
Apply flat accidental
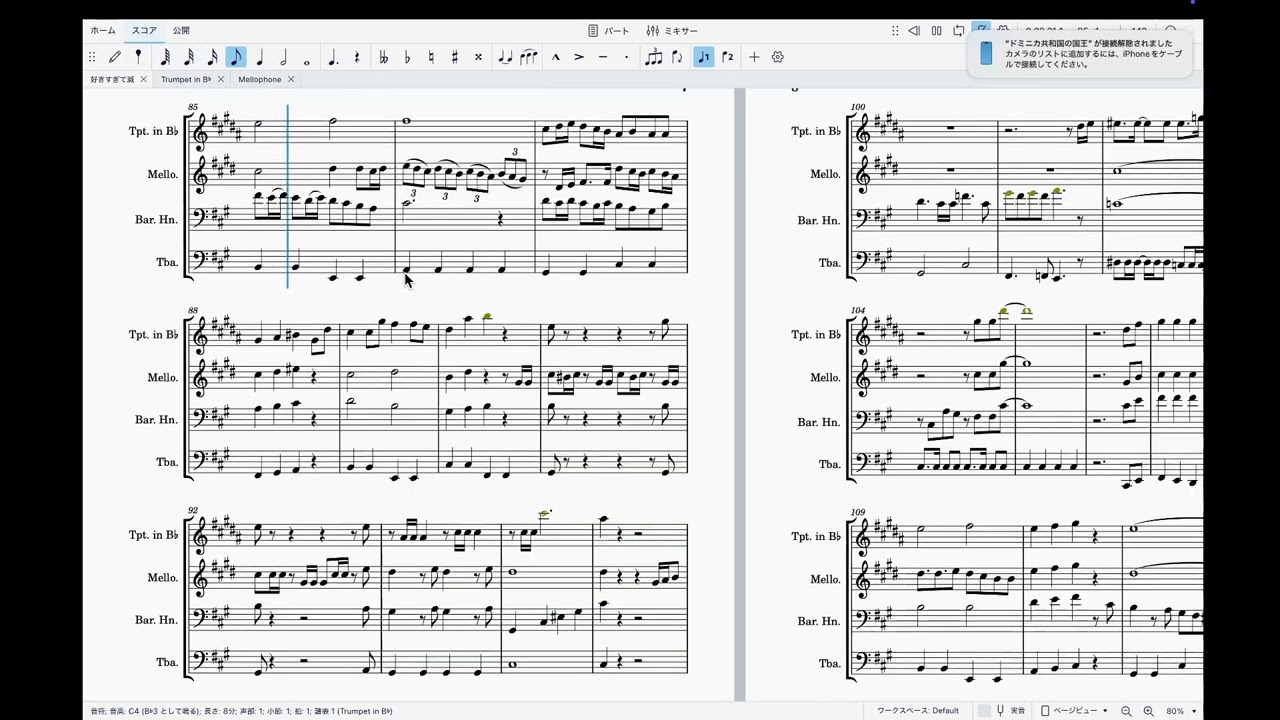[x=407, y=57]
